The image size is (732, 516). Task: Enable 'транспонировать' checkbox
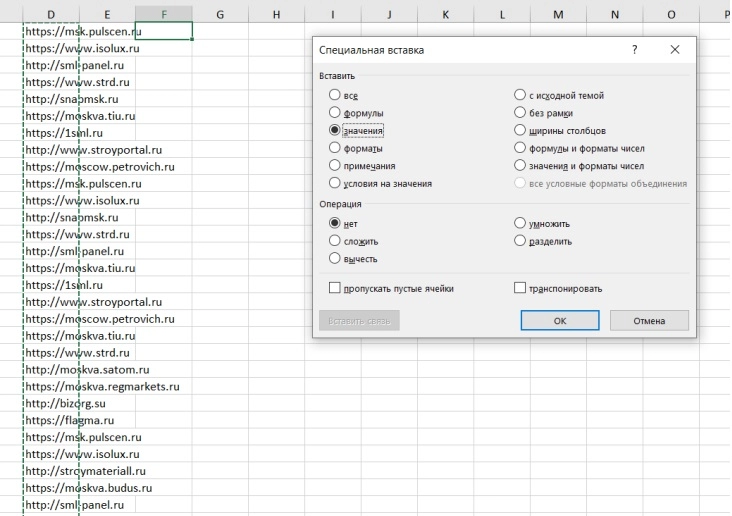coord(520,288)
